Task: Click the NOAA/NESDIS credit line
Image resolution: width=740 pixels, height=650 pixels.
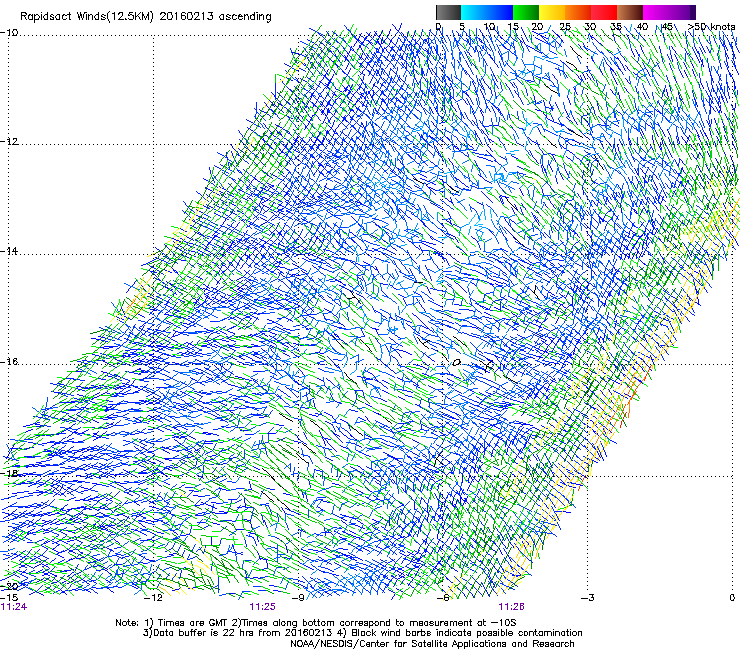Action: point(432,644)
